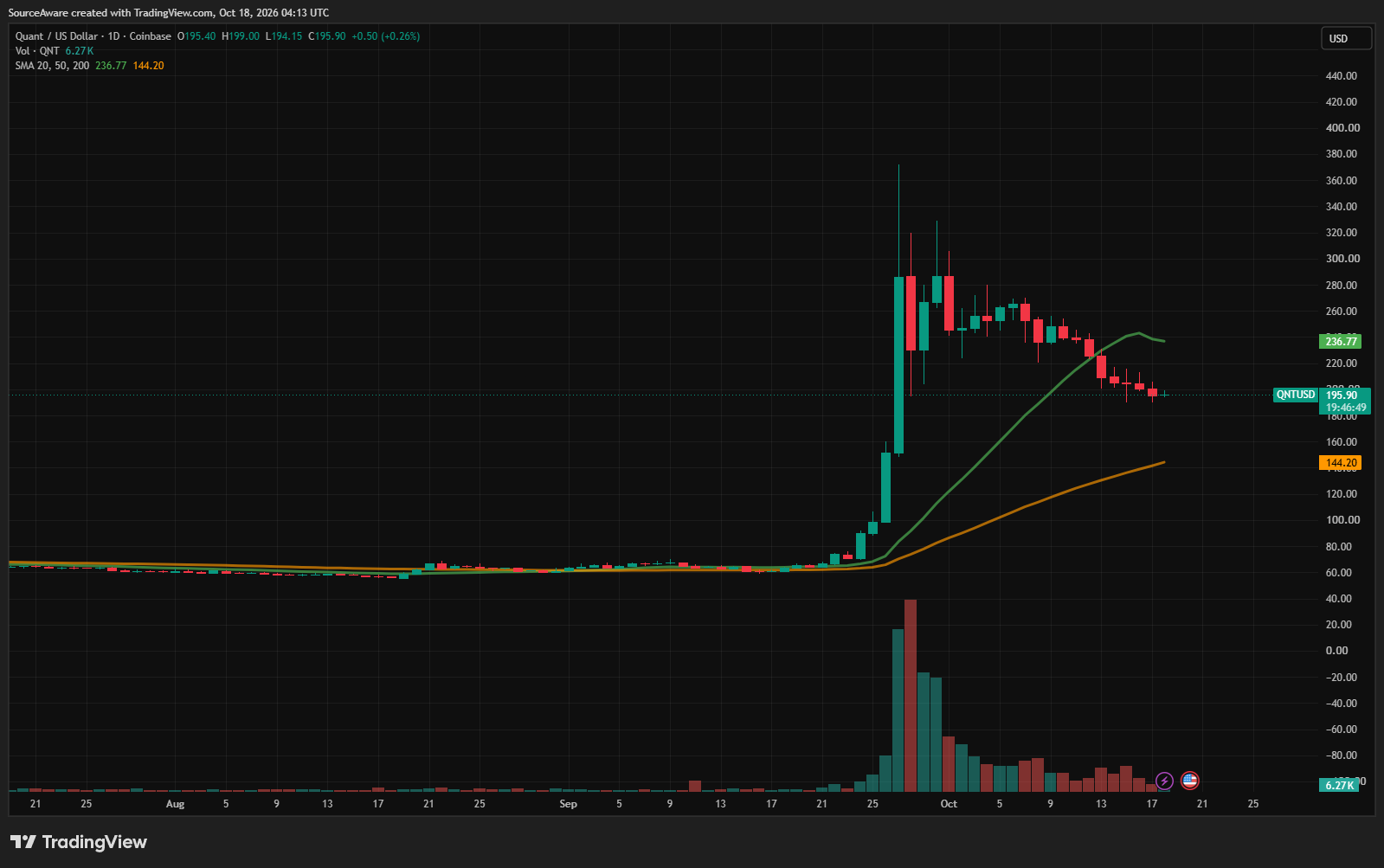Click the QNTUSD symbol label on the price line
Viewport: 1384px width, 868px height.
[1296, 395]
